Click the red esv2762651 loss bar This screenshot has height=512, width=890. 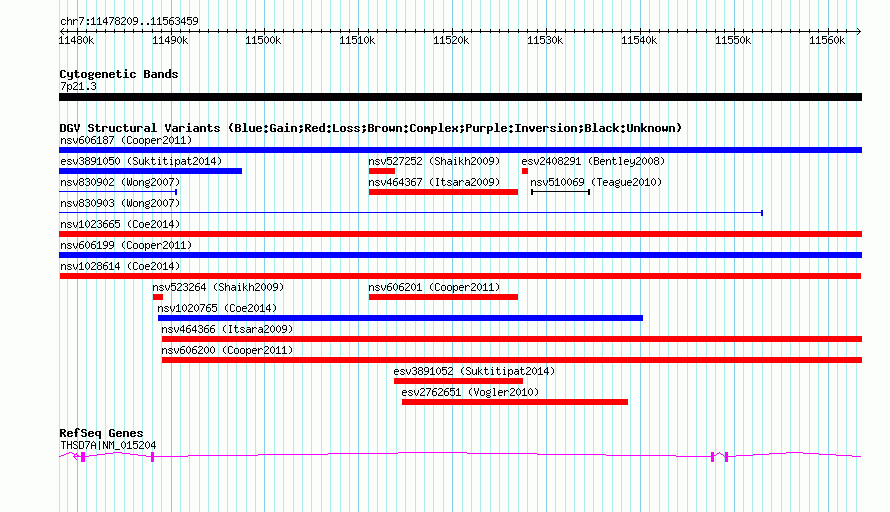coord(515,402)
